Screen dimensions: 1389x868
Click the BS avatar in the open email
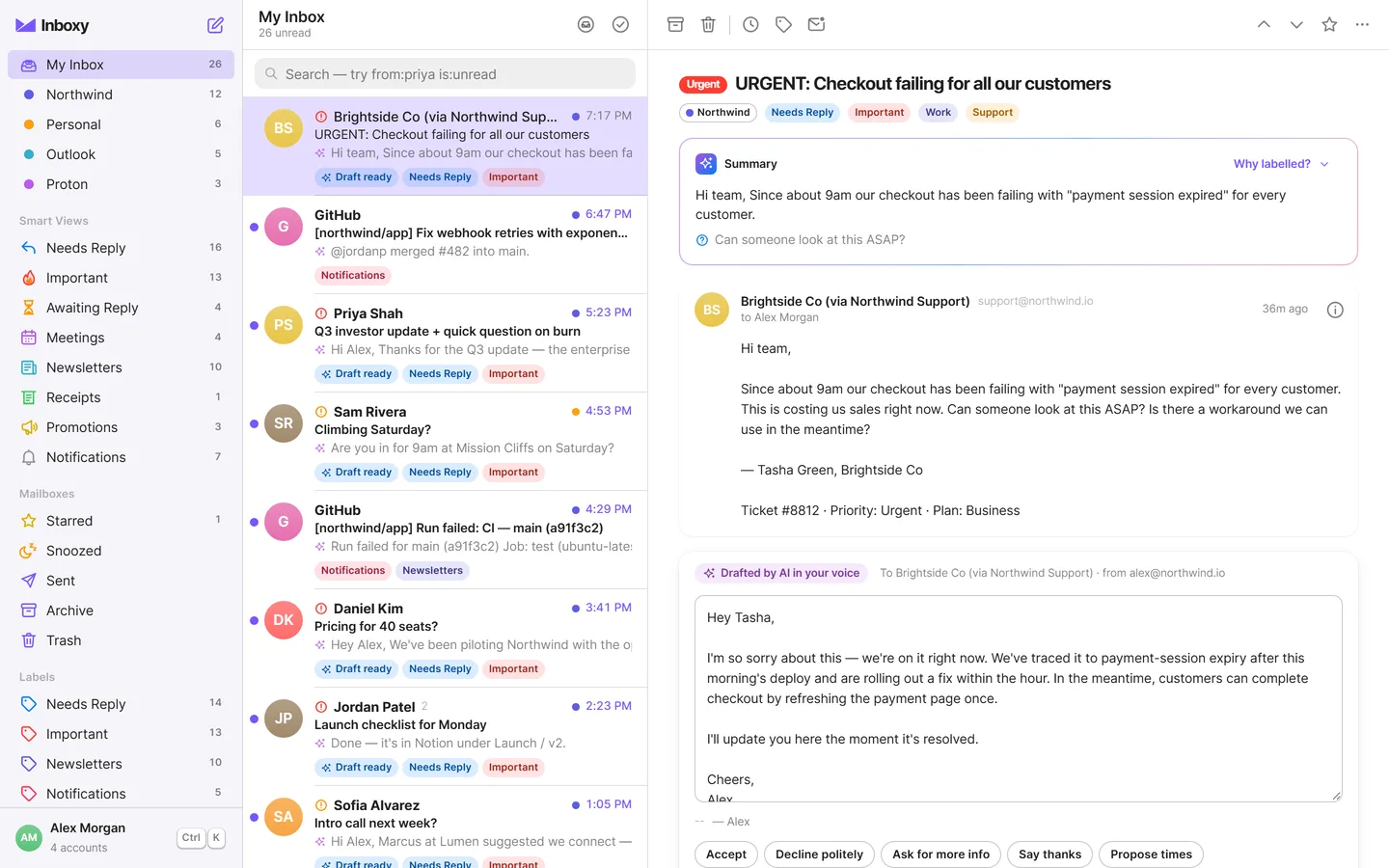pyautogui.click(x=712, y=310)
